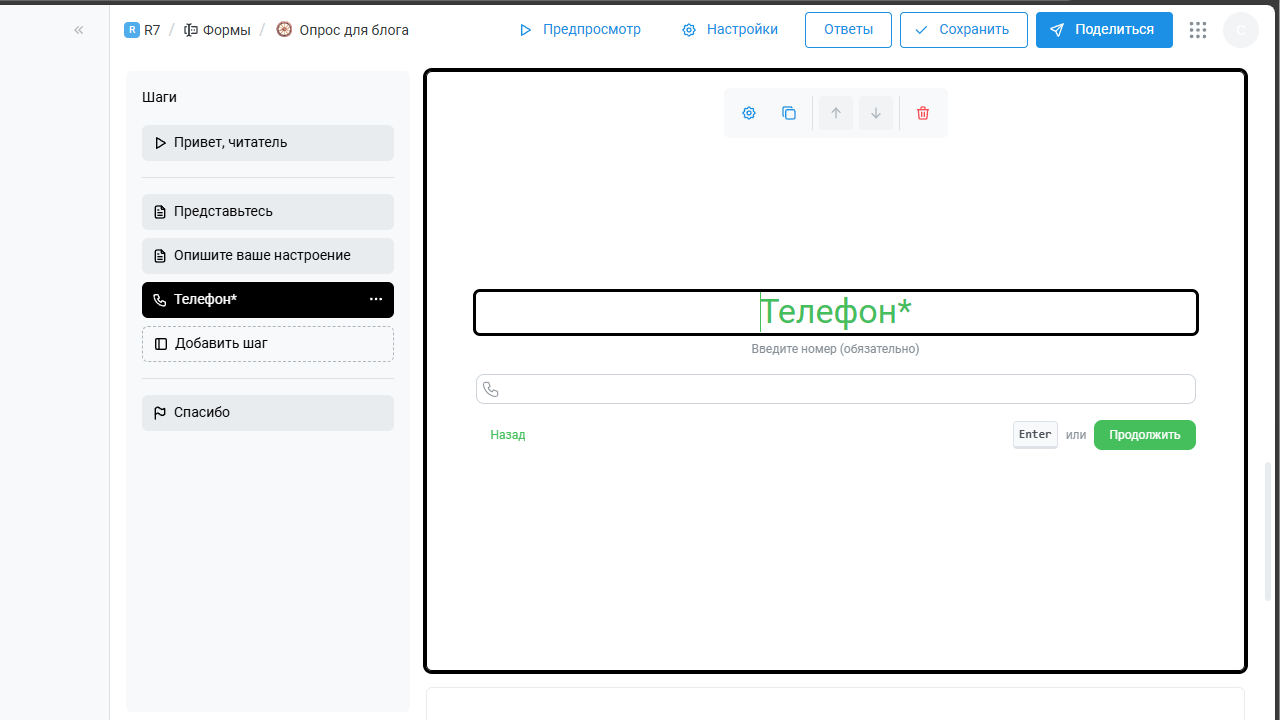Click the play triangle beside Предпросмотр
1280x720 pixels.
525,30
